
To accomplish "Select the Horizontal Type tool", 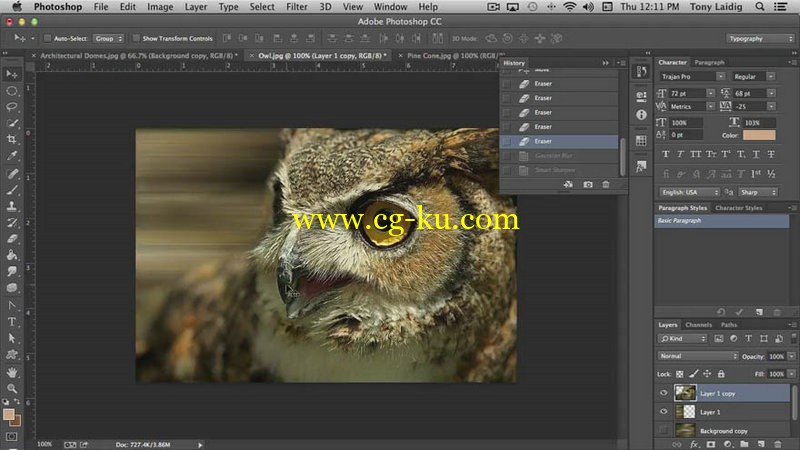I will (12, 321).
